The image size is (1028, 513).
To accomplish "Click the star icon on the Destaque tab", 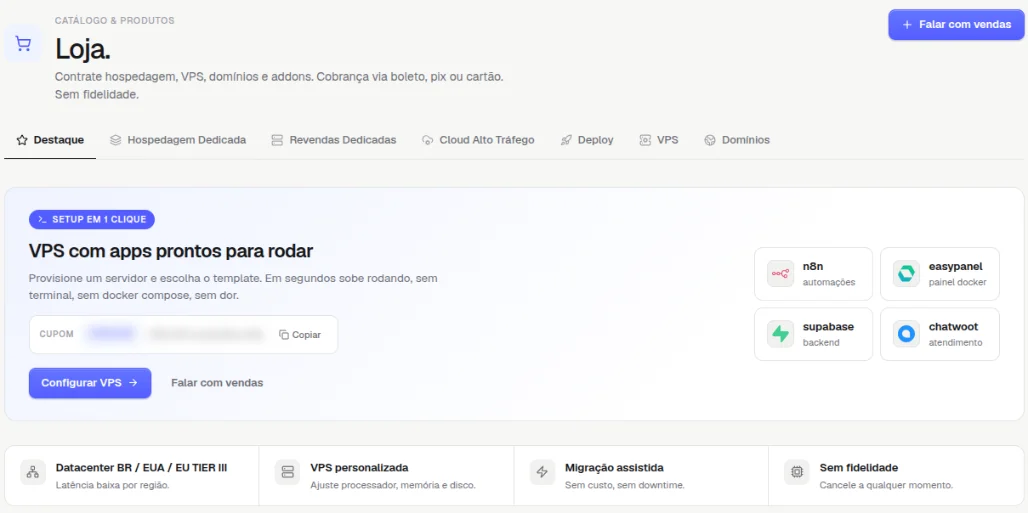I will 22,140.
